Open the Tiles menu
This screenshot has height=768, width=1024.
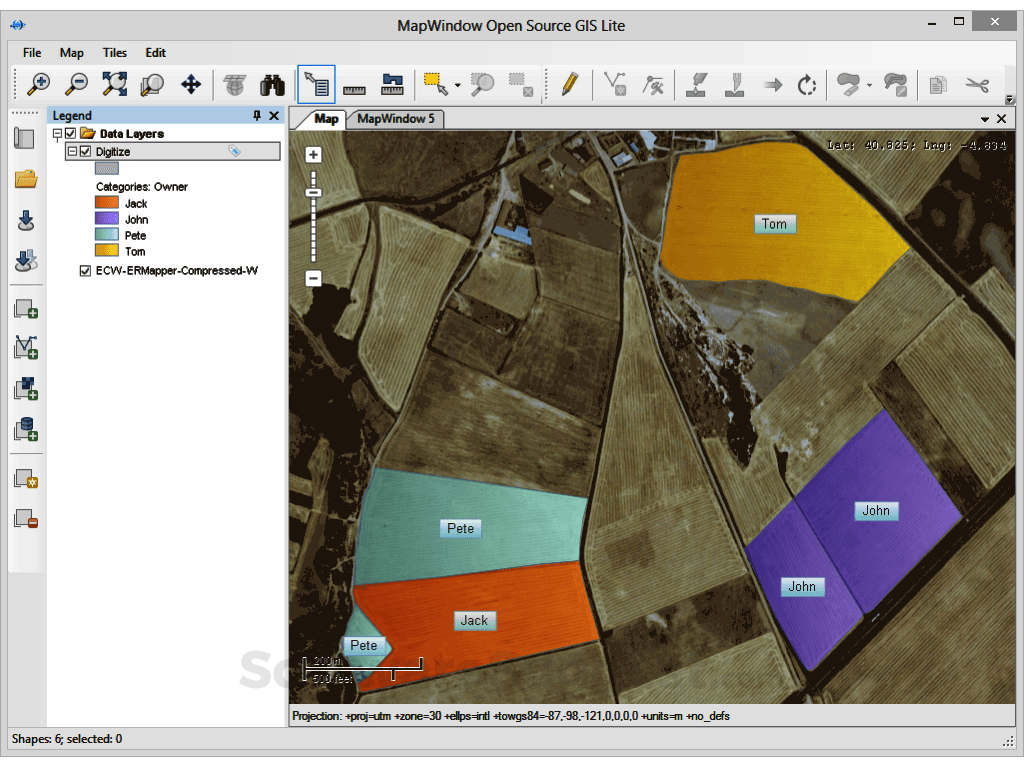pyautogui.click(x=114, y=53)
